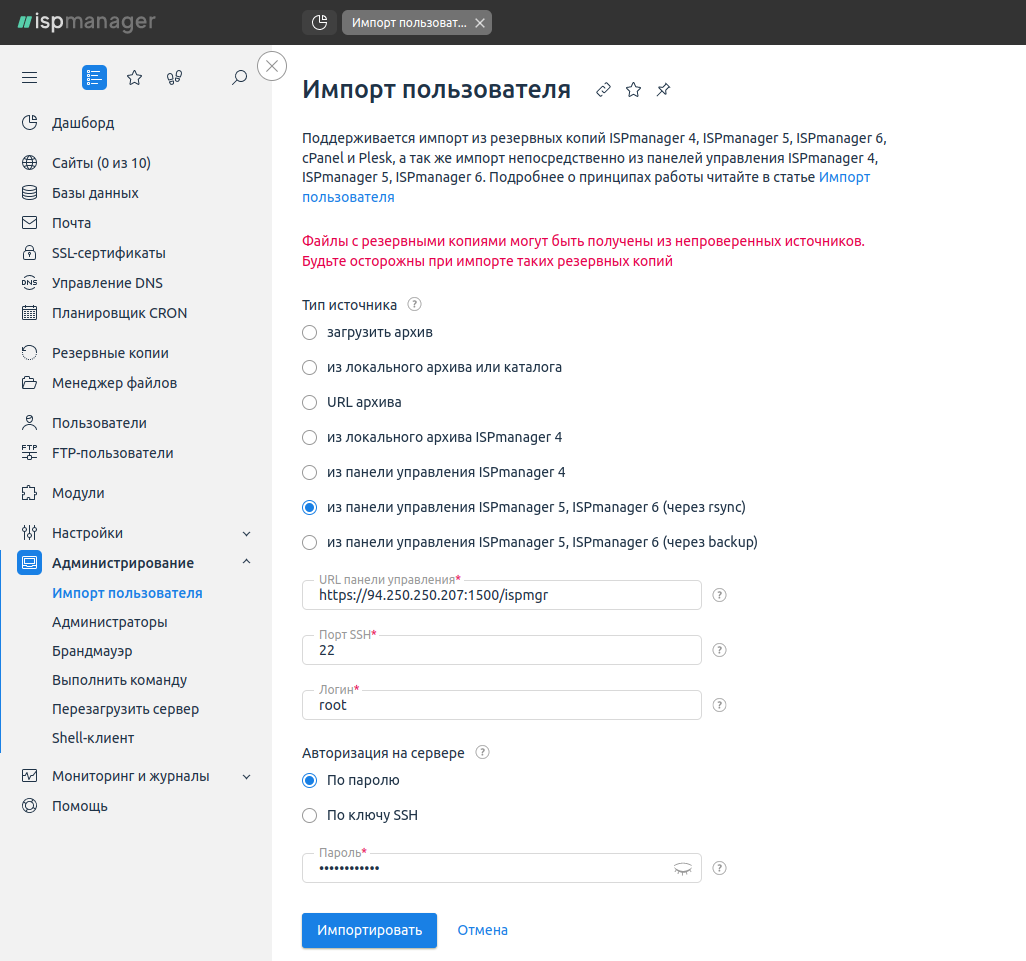Image resolution: width=1026 pixels, height=961 pixels.
Task: Click the Почта envelope icon
Action: coord(29,222)
